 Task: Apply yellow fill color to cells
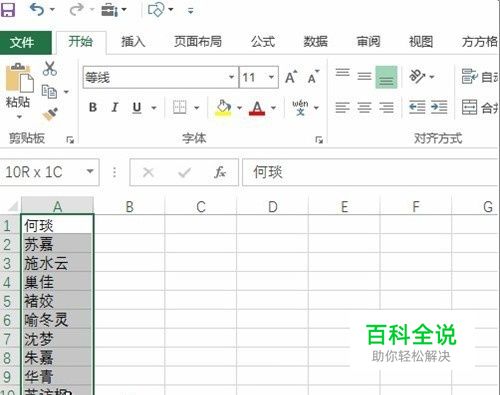[224, 107]
